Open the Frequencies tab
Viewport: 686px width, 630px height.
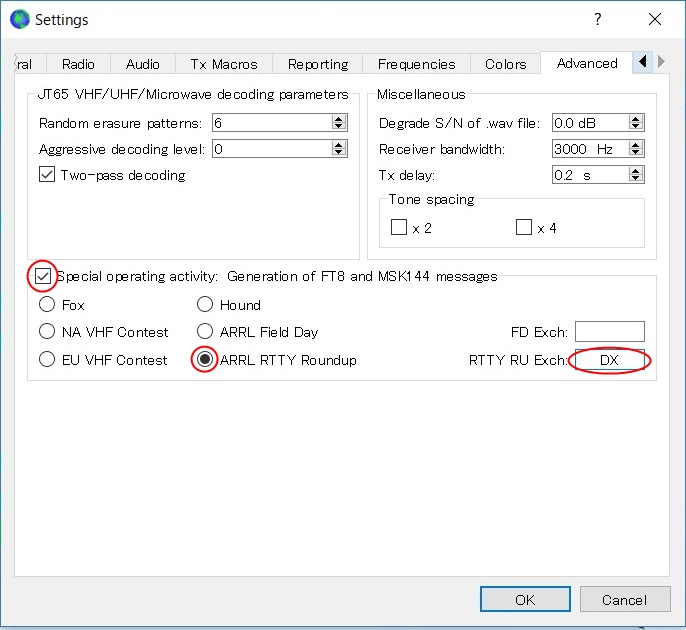coord(416,64)
